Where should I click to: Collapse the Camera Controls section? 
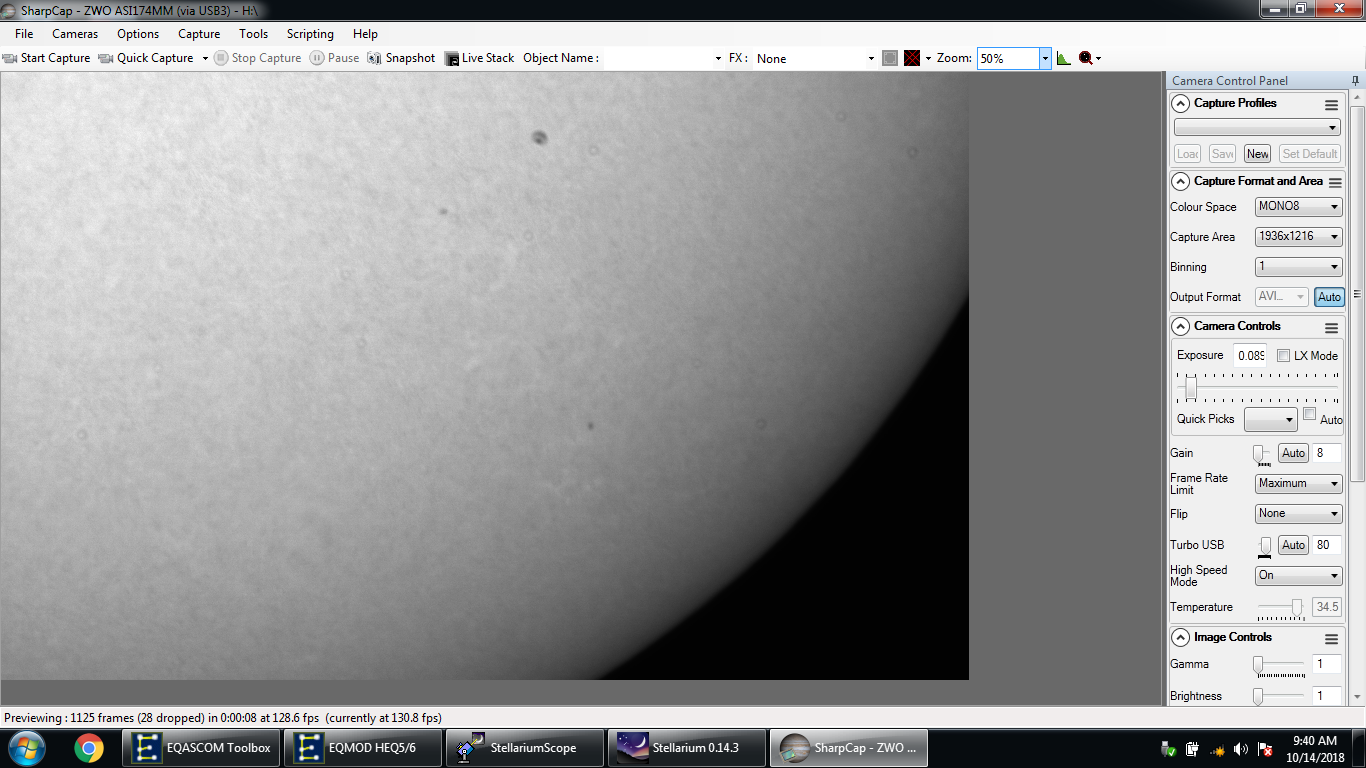(x=1180, y=327)
